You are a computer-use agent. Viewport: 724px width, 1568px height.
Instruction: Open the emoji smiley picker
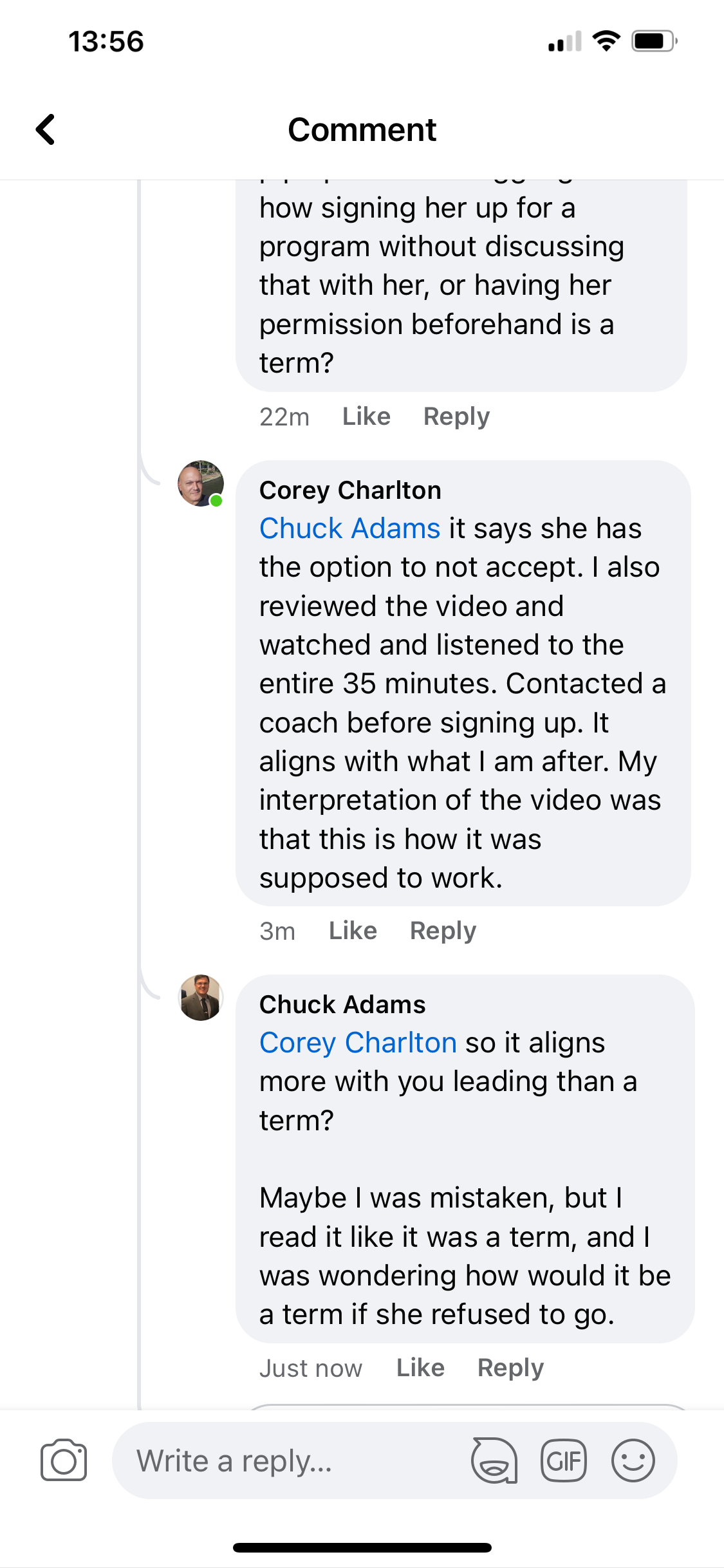pyautogui.click(x=633, y=1460)
